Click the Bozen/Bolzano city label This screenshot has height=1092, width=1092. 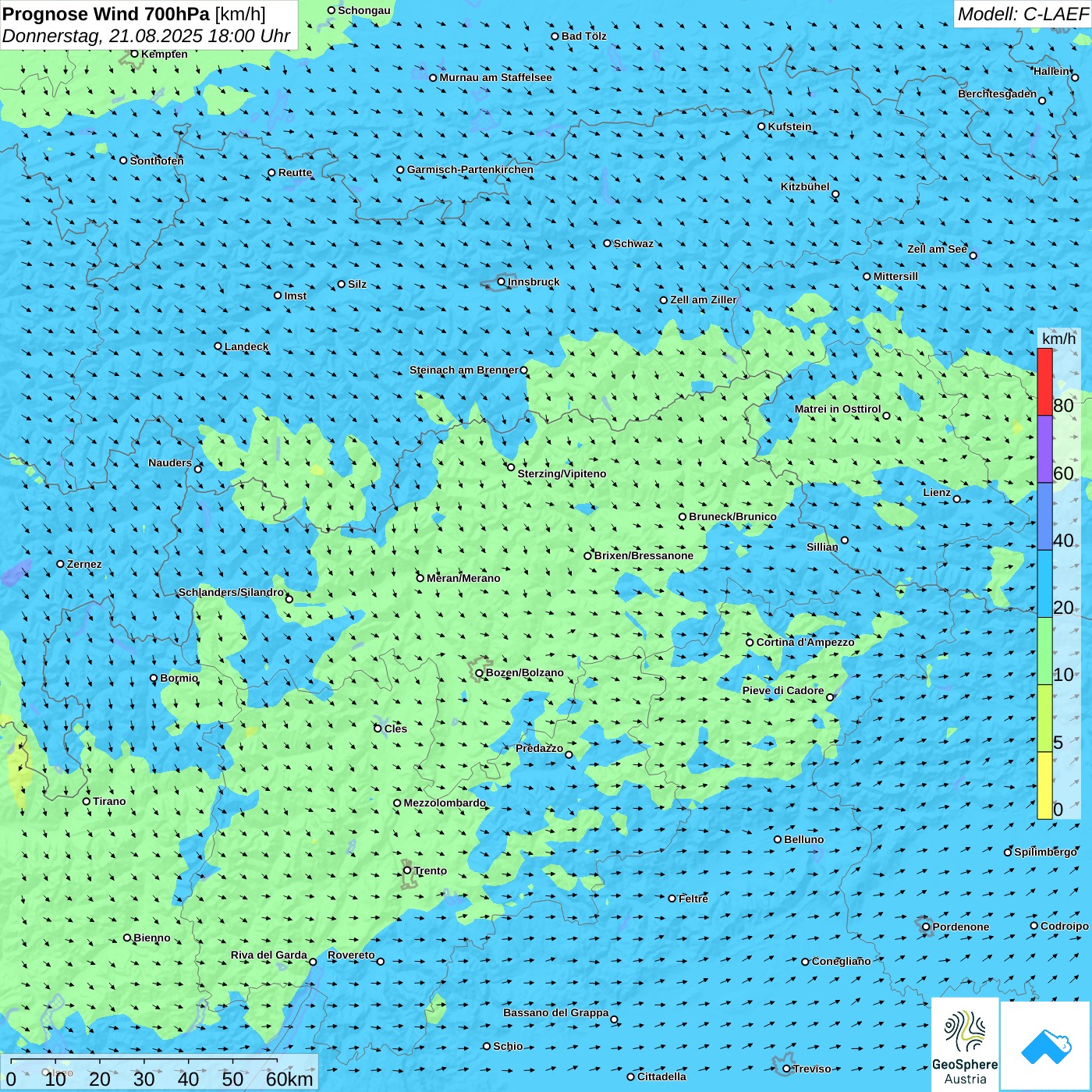coord(524,672)
